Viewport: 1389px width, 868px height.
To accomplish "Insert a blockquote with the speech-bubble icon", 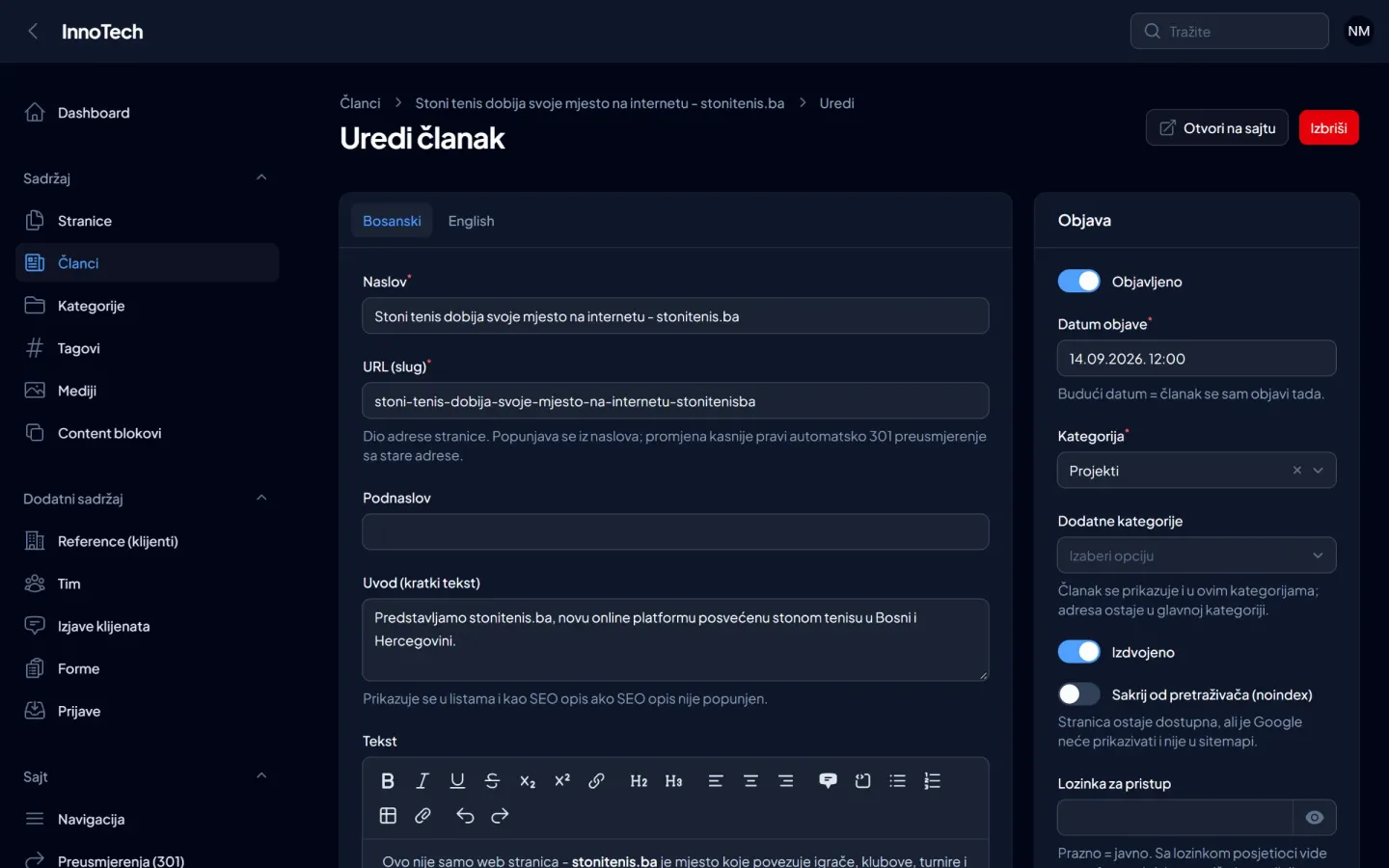I will [x=828, y=781].
